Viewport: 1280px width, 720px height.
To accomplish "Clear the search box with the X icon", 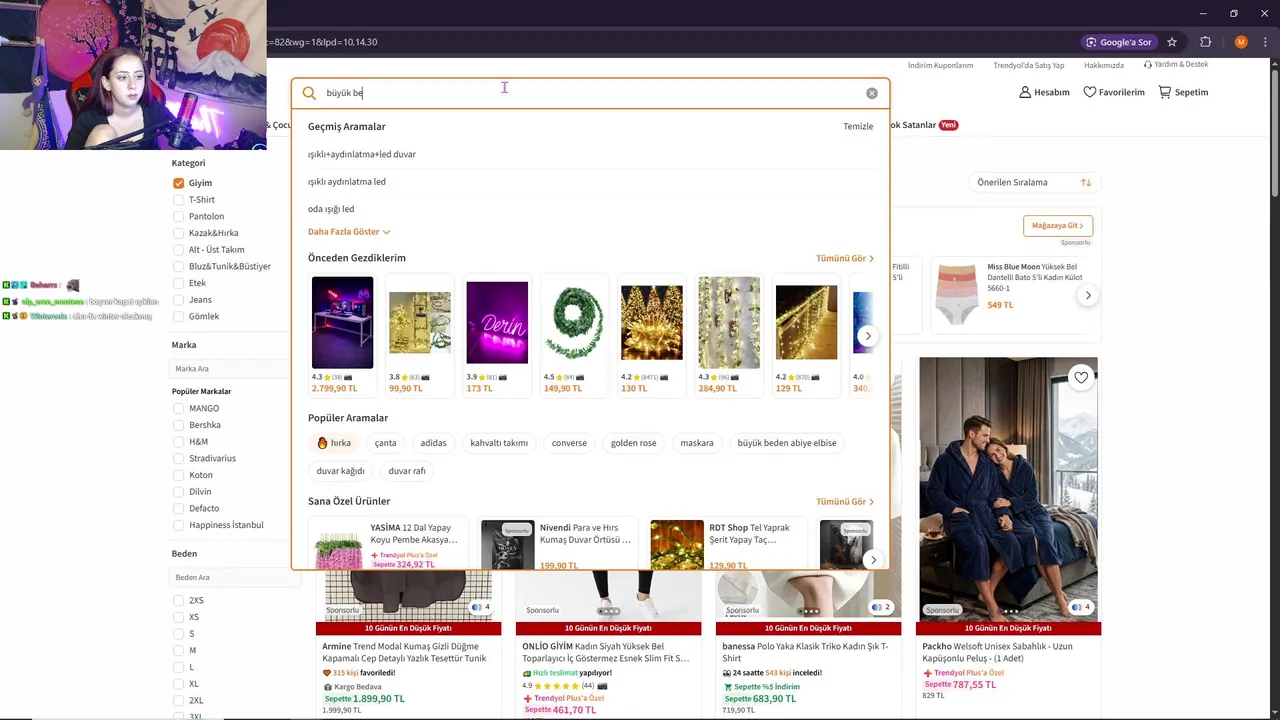I will [872, 93].
